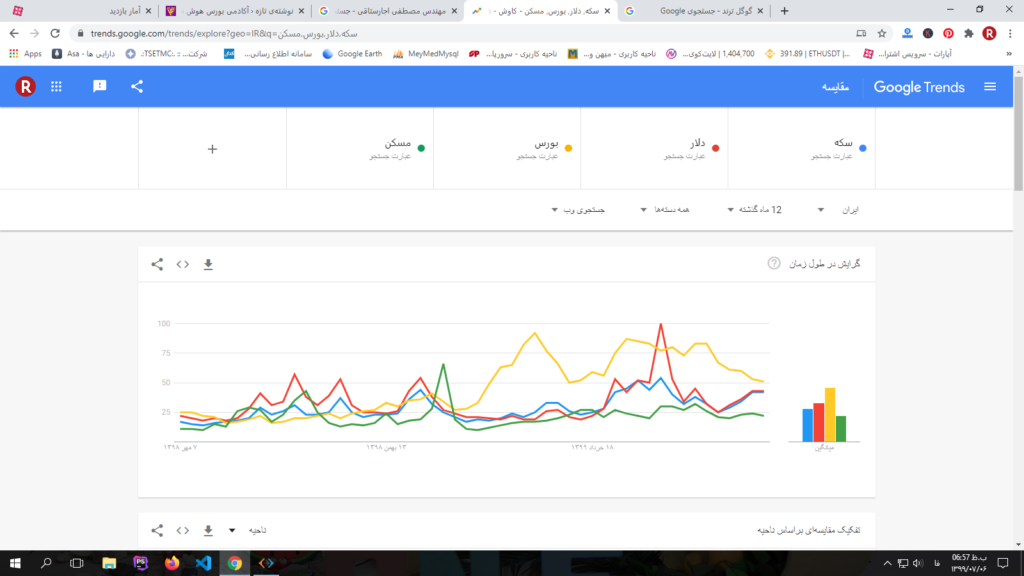Open the feedback icon in header
Image resolution: width=1024 pixels, height=576 pixels.
tap(100, 87)
